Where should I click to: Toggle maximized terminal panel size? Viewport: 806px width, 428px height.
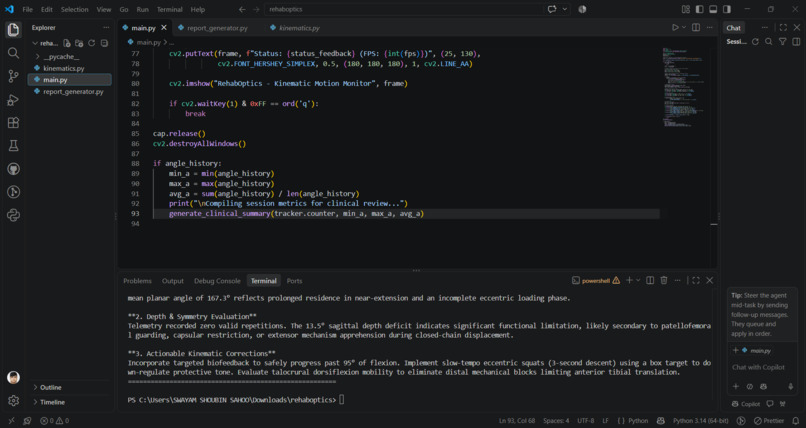pyautogui.click(x=695, y=280)
